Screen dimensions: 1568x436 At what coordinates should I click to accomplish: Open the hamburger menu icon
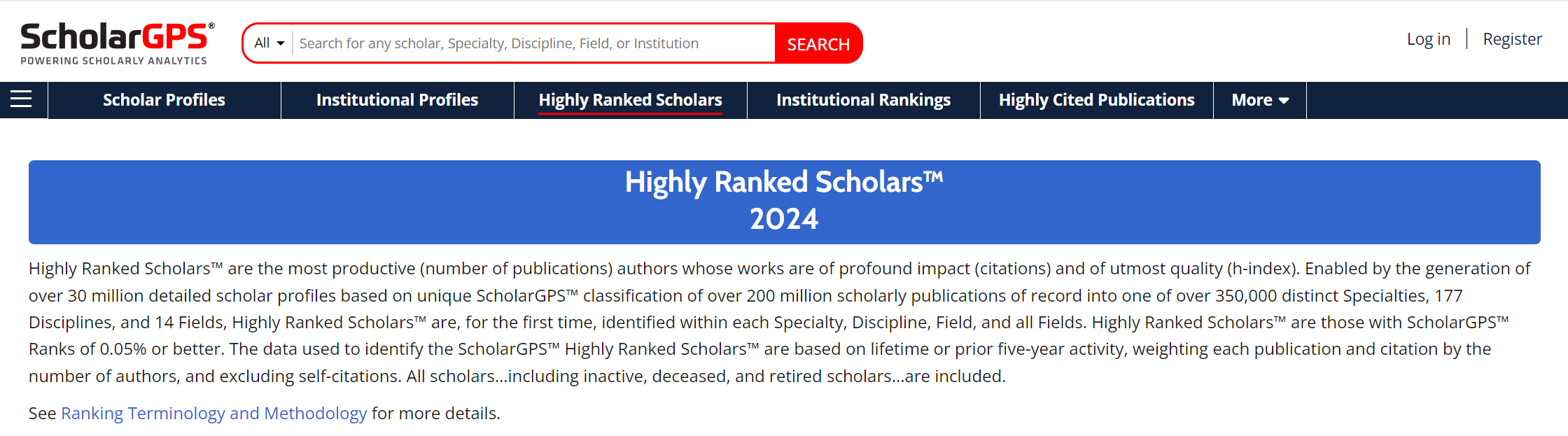click(x=21, y=99)
